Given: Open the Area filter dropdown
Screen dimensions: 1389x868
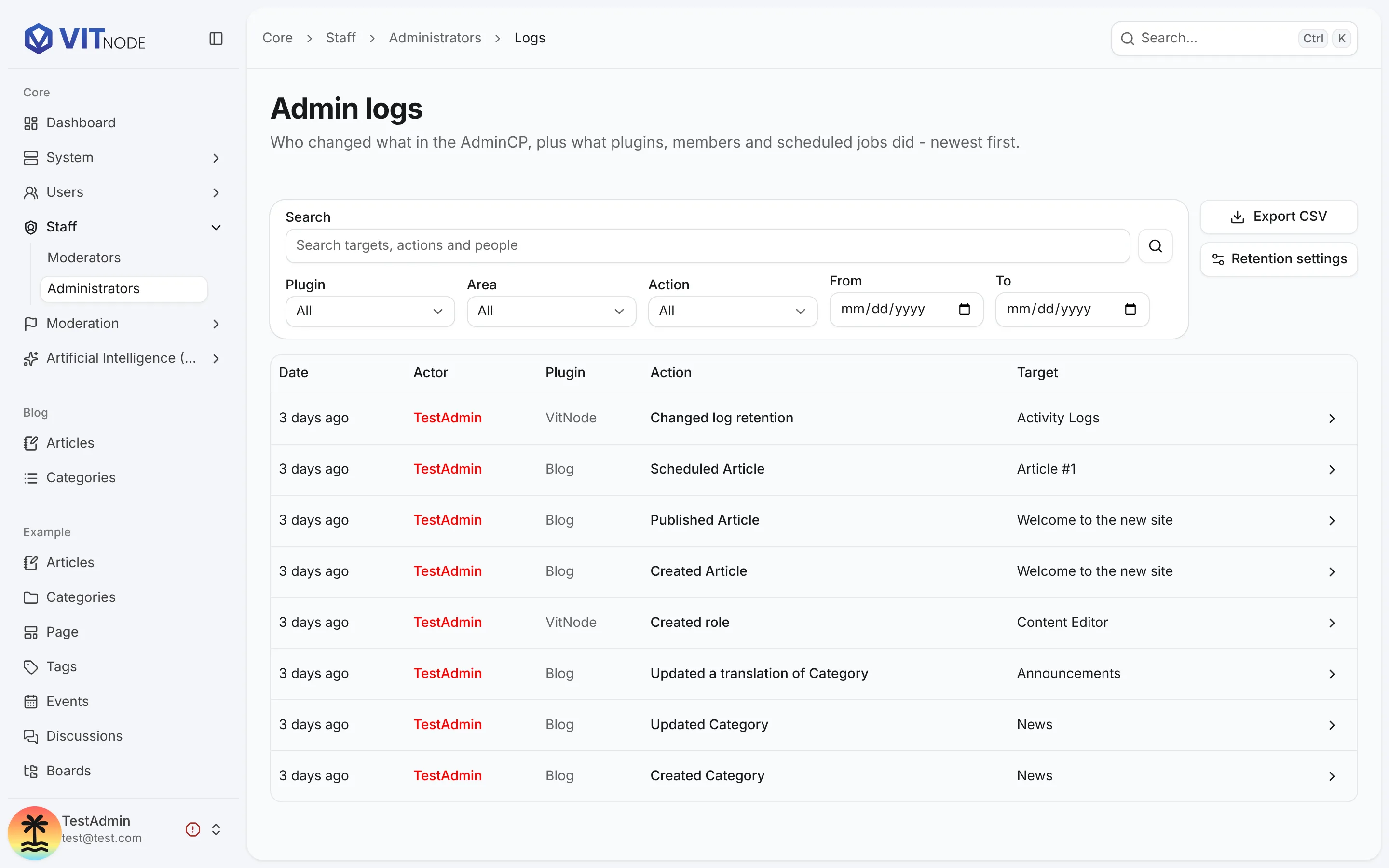Looking at the screenshot, I should coord(552,311).
